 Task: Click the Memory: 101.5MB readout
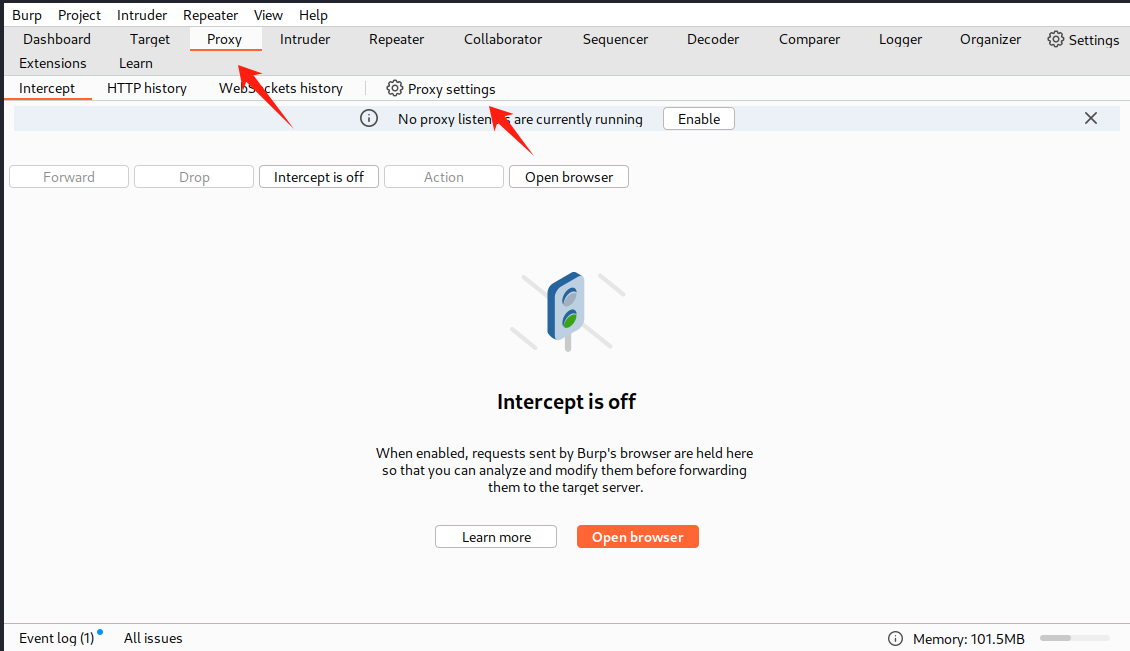(969, 639)
